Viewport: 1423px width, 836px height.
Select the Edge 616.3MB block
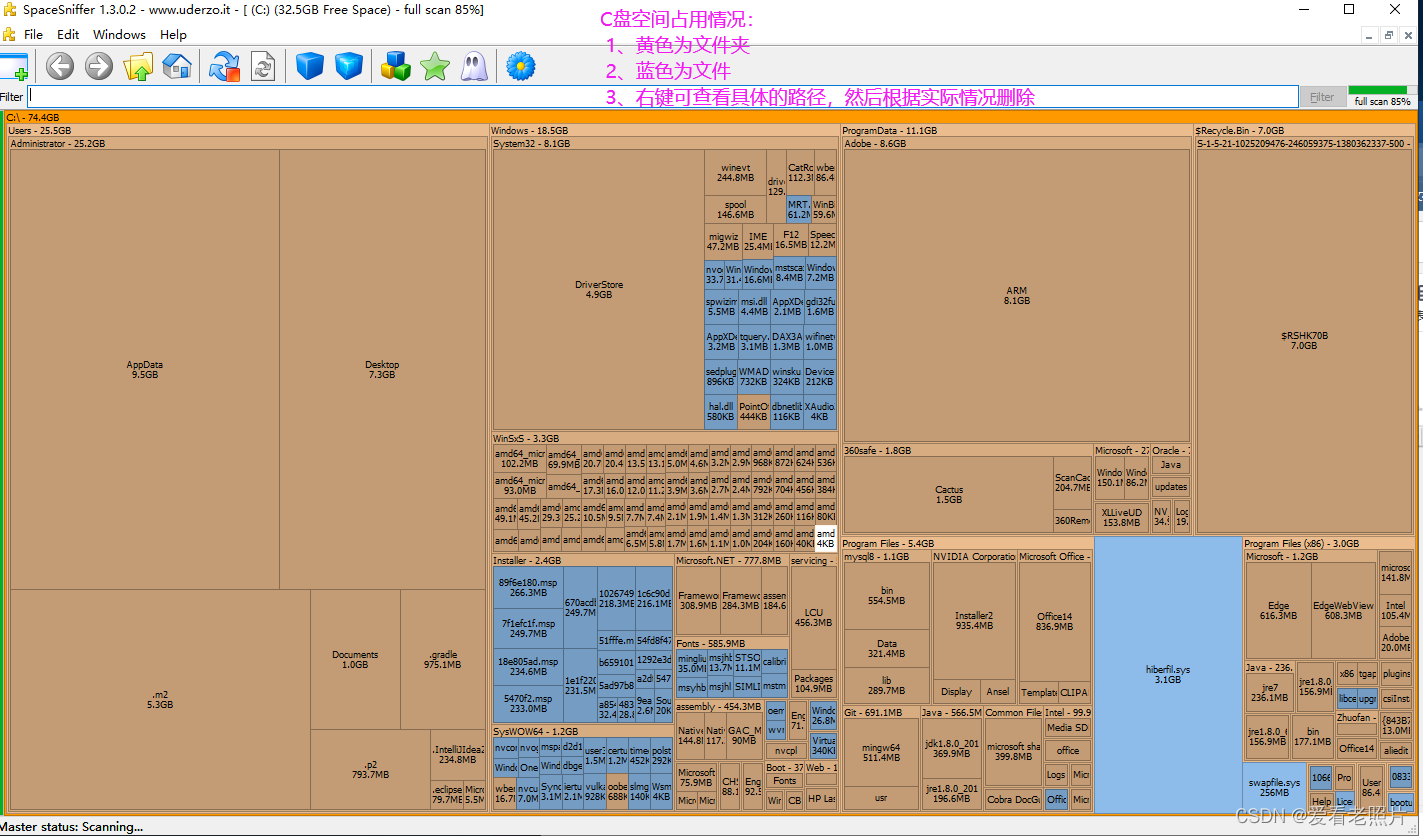[1279, 610]
